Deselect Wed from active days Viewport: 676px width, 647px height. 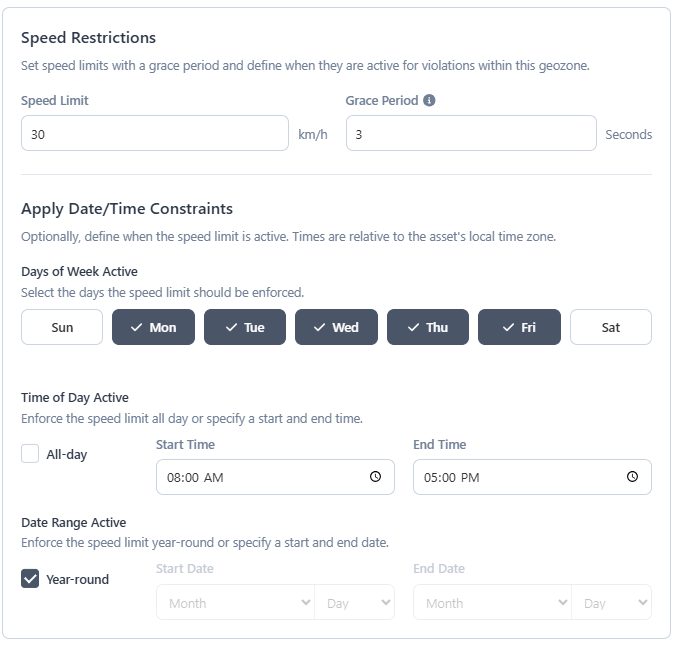pos(336,327)
